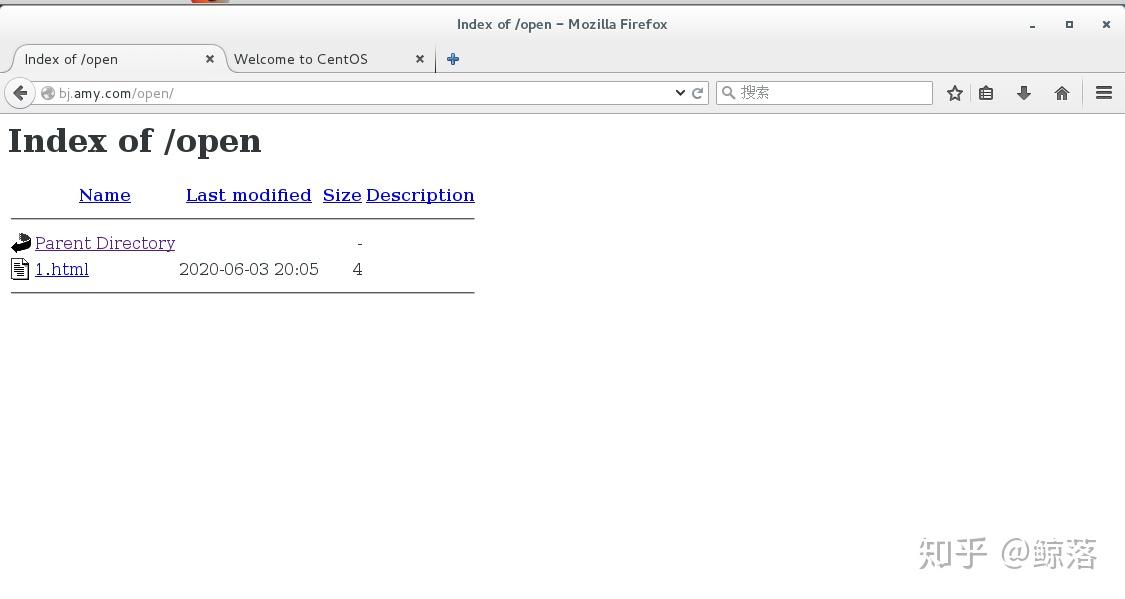This screenshot has width=1125, height=599.
Task: Click the globe site identity icon
Action: pyautogui.click(x=48, y=93)
